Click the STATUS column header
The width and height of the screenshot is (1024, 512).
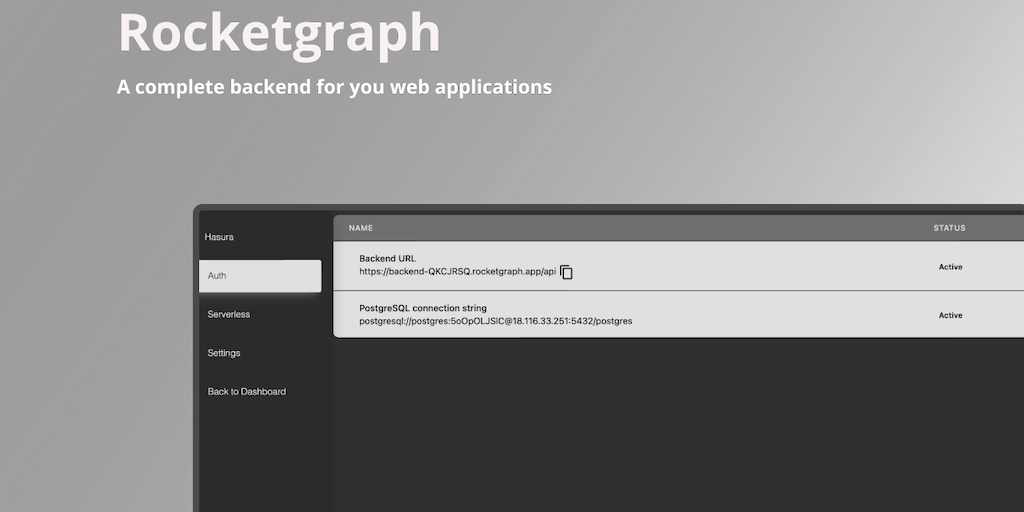tap(949, 228)
